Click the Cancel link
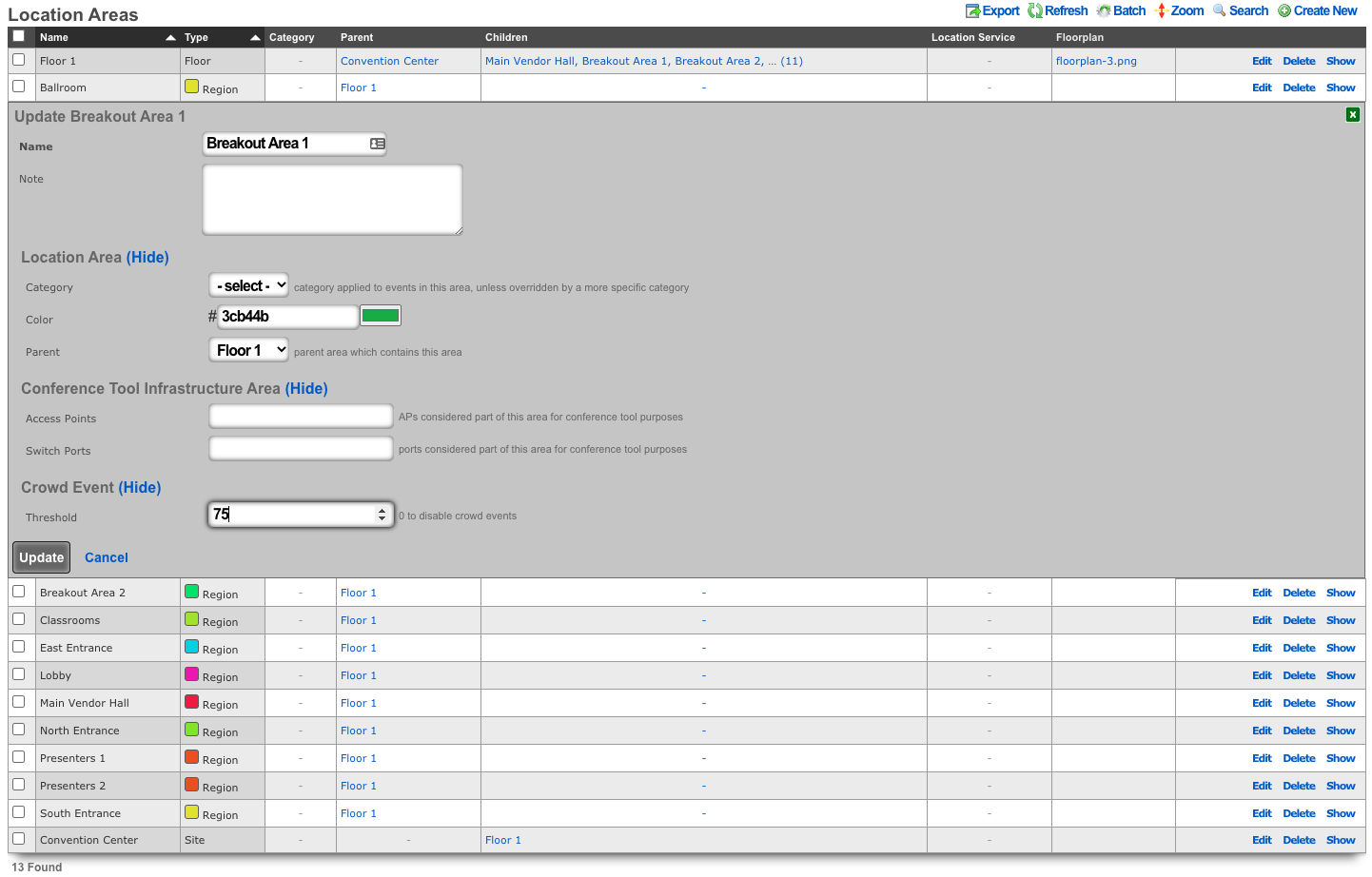 pos(106,557)
